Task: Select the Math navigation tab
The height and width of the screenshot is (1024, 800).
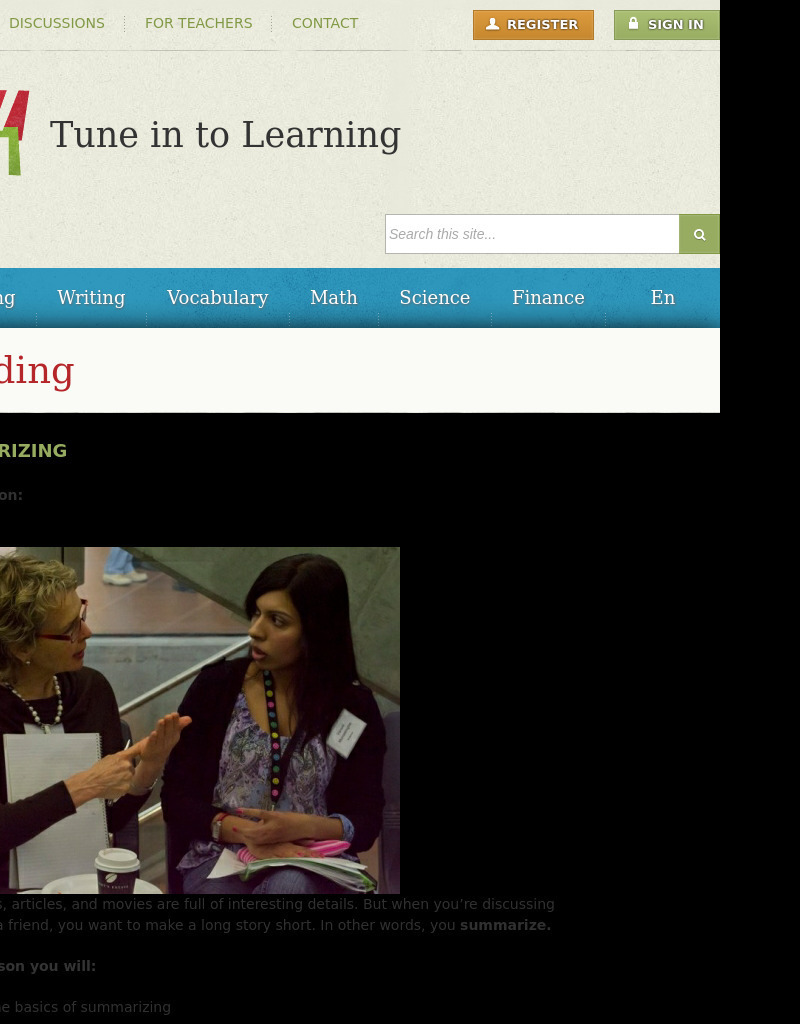Action: click(333, 298)
